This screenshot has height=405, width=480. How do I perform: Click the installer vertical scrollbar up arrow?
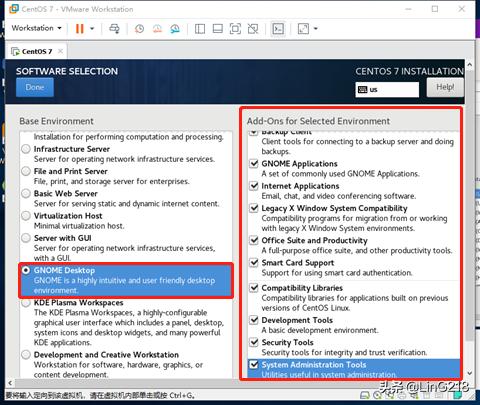tap(470, 65)
